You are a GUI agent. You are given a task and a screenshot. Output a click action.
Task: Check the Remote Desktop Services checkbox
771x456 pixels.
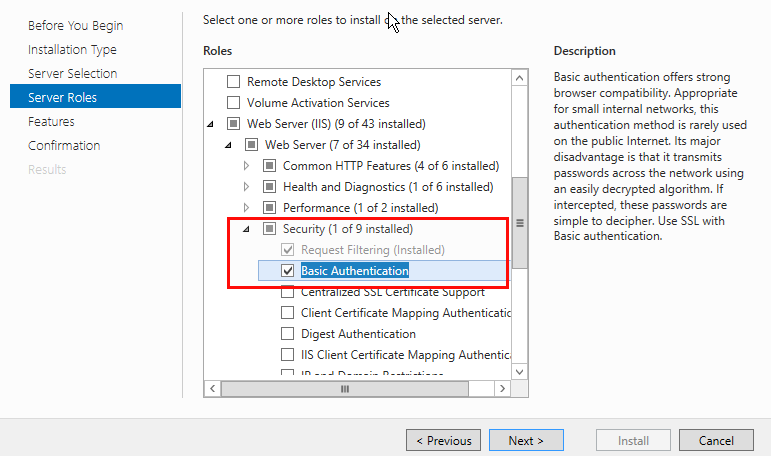[x=234, y=82]
